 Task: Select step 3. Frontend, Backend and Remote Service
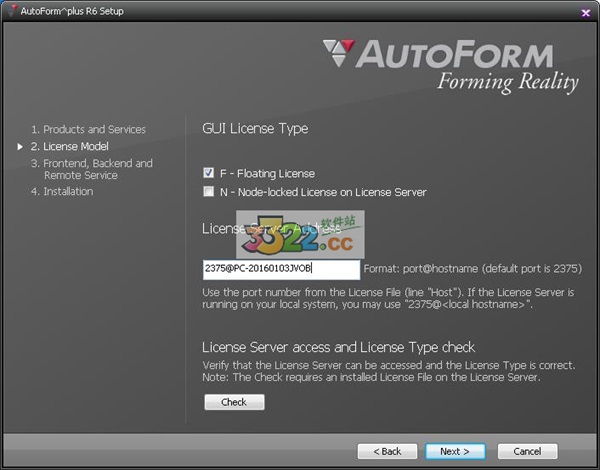pos(92,169)
